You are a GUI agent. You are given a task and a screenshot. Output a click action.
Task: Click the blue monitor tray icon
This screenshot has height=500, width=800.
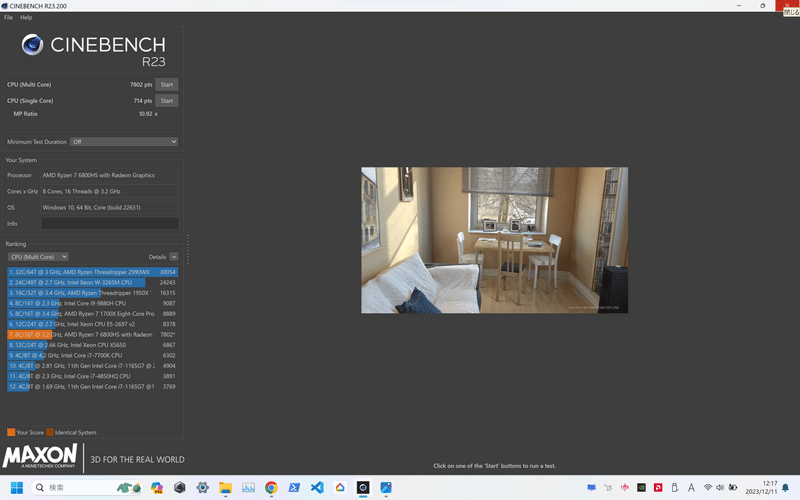pos(591,488)
